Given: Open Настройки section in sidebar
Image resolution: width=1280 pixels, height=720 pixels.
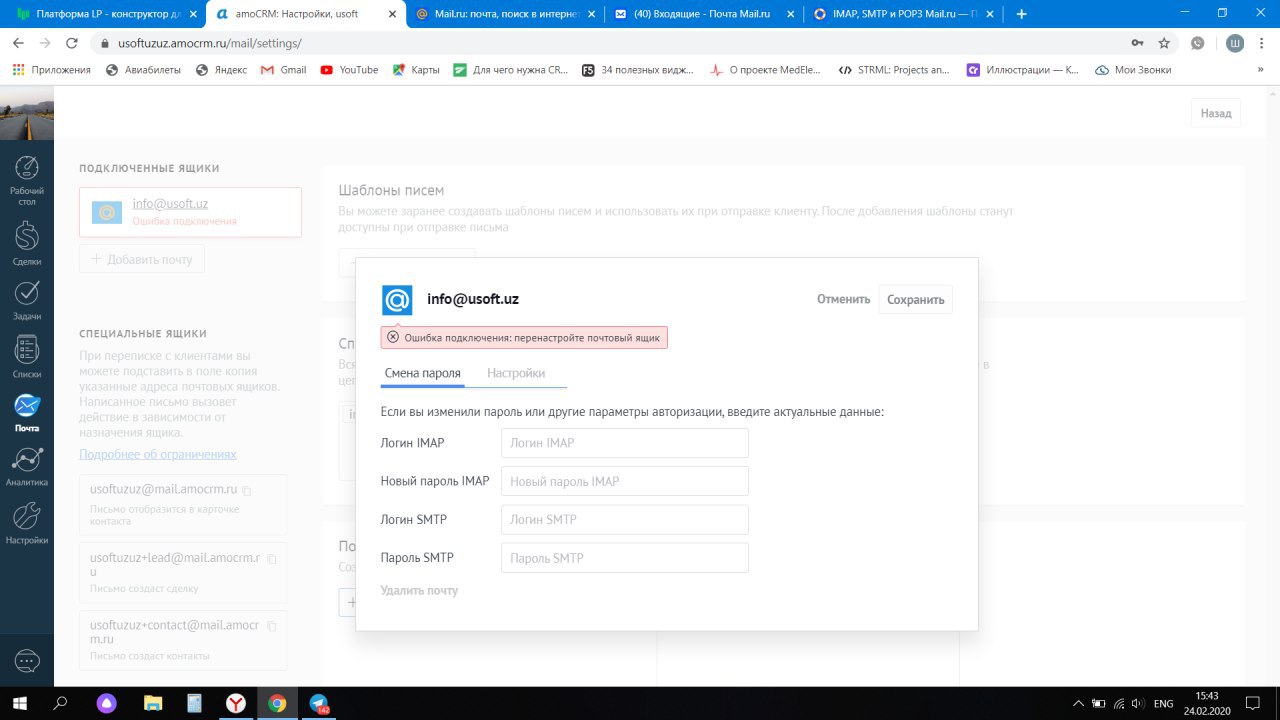Looking at the screenshot, I should [x=27, y=523].
